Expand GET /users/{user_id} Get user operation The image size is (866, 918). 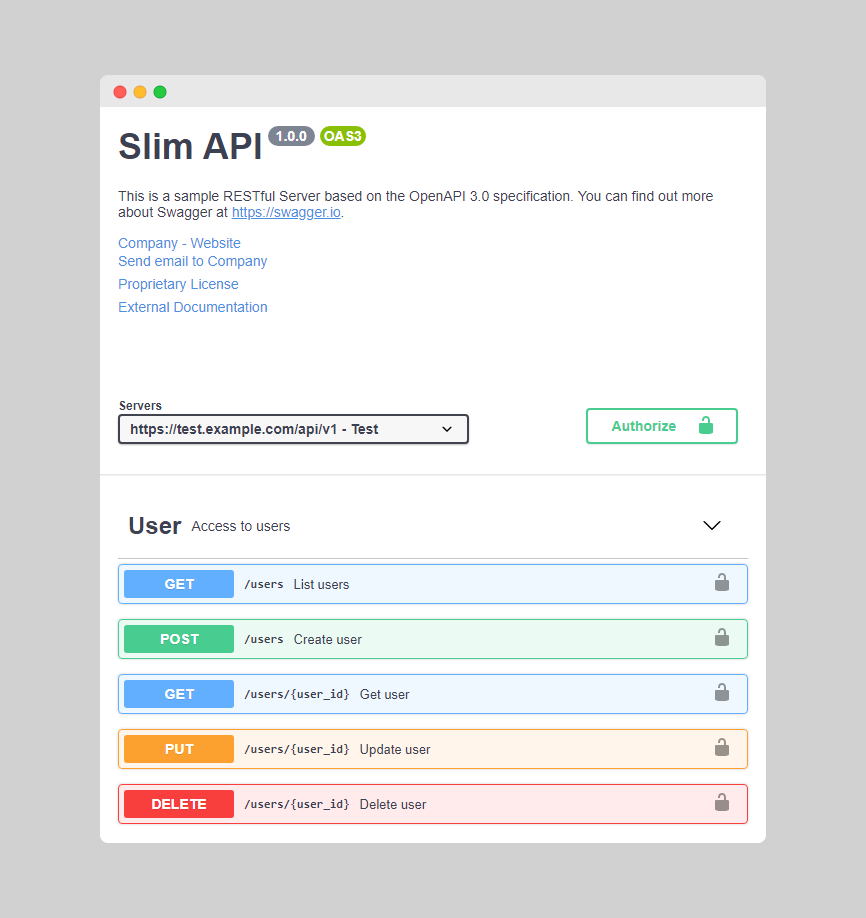(433, 694)
